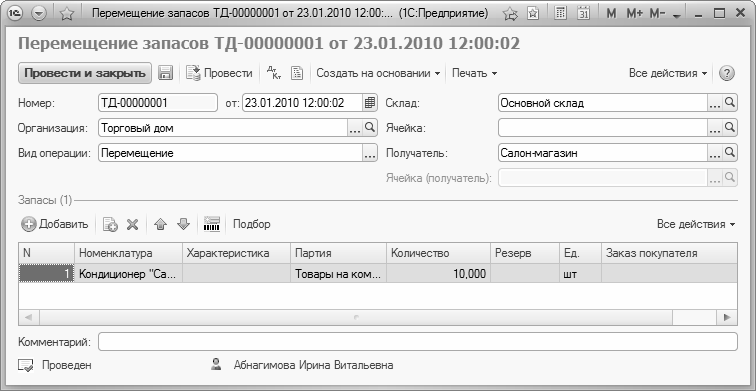The width and height of the screenshot is (756, 391).
Task: Click Характеристика column header
Action: 236,253
